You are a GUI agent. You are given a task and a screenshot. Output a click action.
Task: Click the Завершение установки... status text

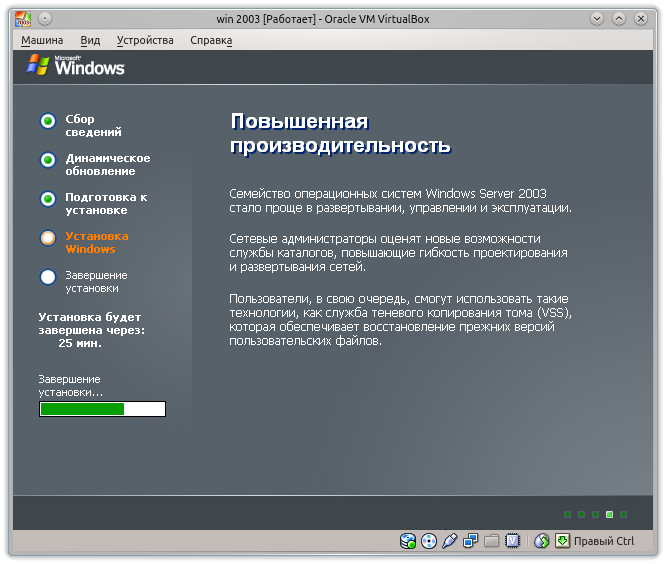tap(71, 386)
